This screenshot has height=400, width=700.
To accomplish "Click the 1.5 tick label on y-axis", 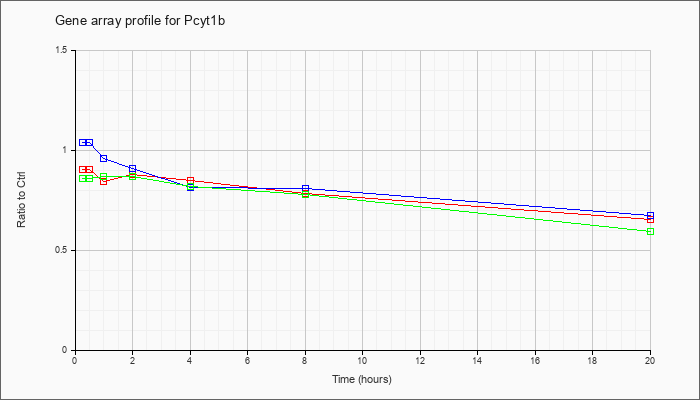I will point(63,50).
